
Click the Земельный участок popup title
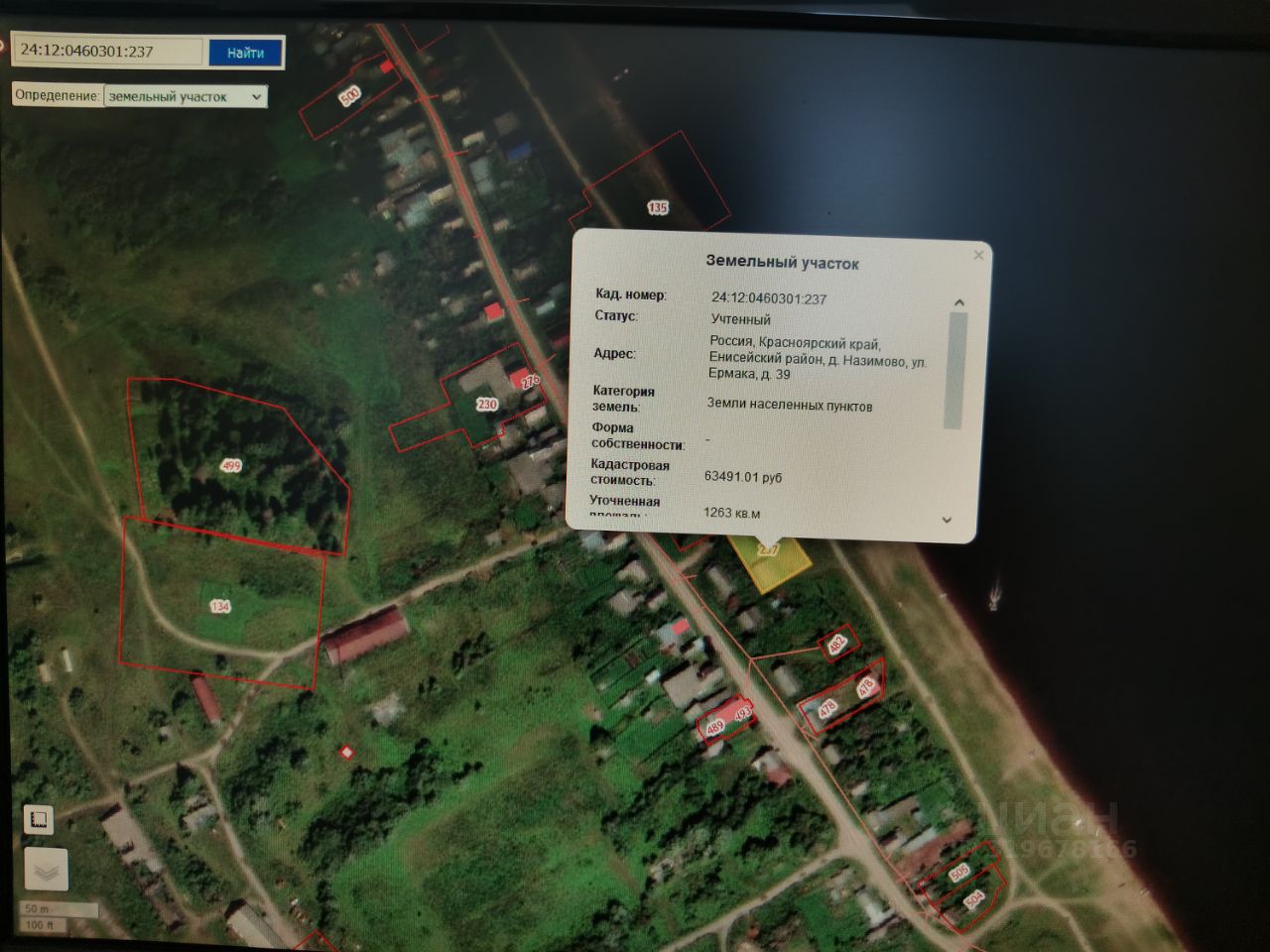click(782, 263)
